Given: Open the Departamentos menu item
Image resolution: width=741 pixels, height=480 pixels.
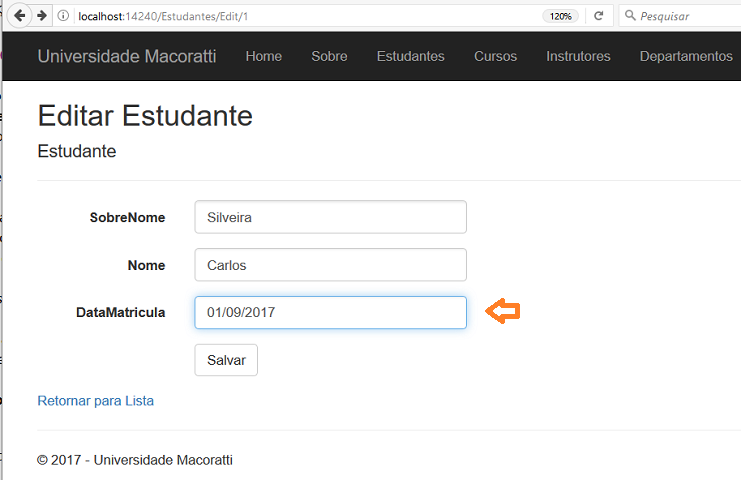Looking at the screenshot, I should point(686,56).
